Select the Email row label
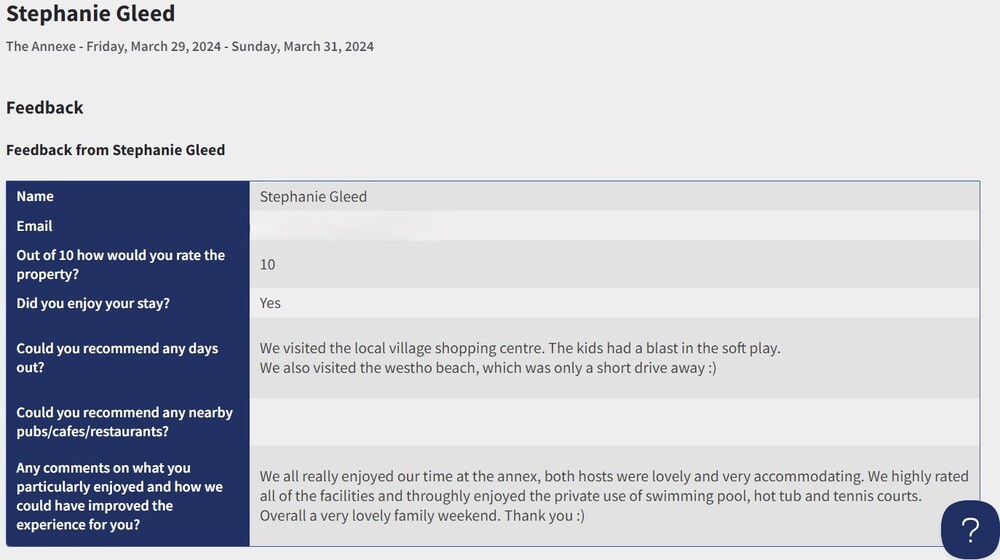 [x=35, y=226]
